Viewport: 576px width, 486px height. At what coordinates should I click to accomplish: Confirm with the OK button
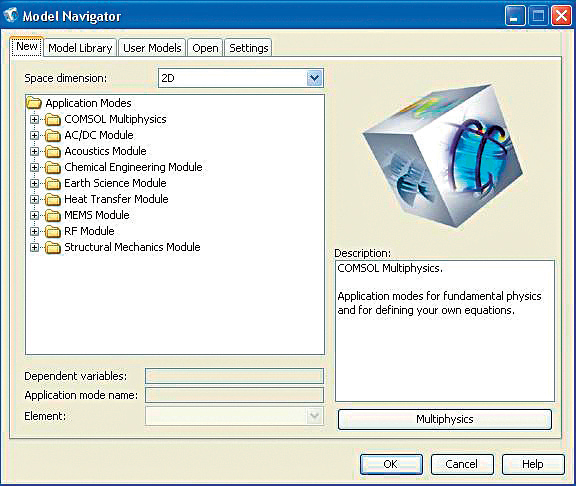pos(391,464)
